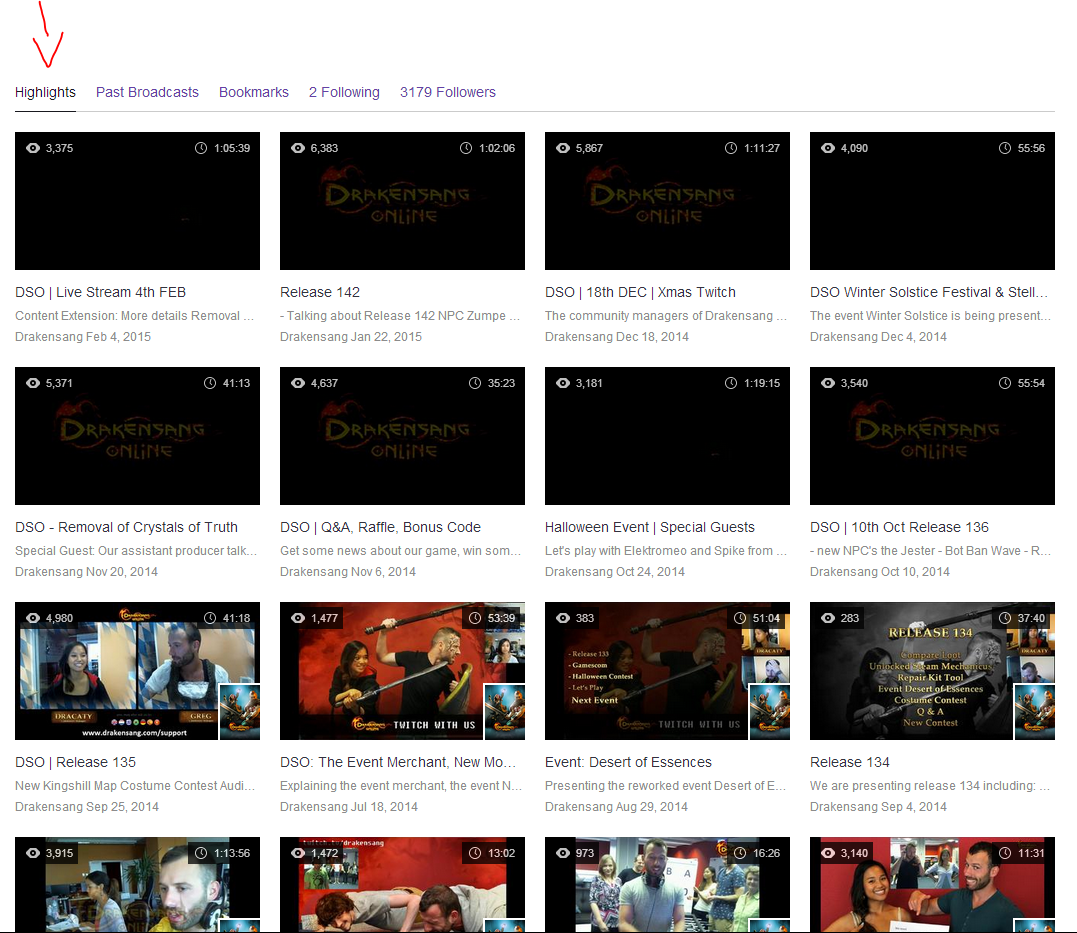Open Q&A, Raffle, Bonus Code thumbnail
1077x933 pixels.
pyautogui.click(x=403, y=436)
